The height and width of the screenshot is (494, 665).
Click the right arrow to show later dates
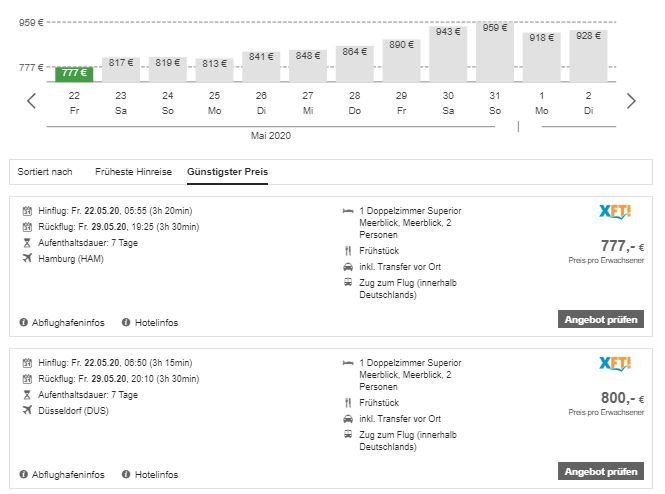coord(630,100)
